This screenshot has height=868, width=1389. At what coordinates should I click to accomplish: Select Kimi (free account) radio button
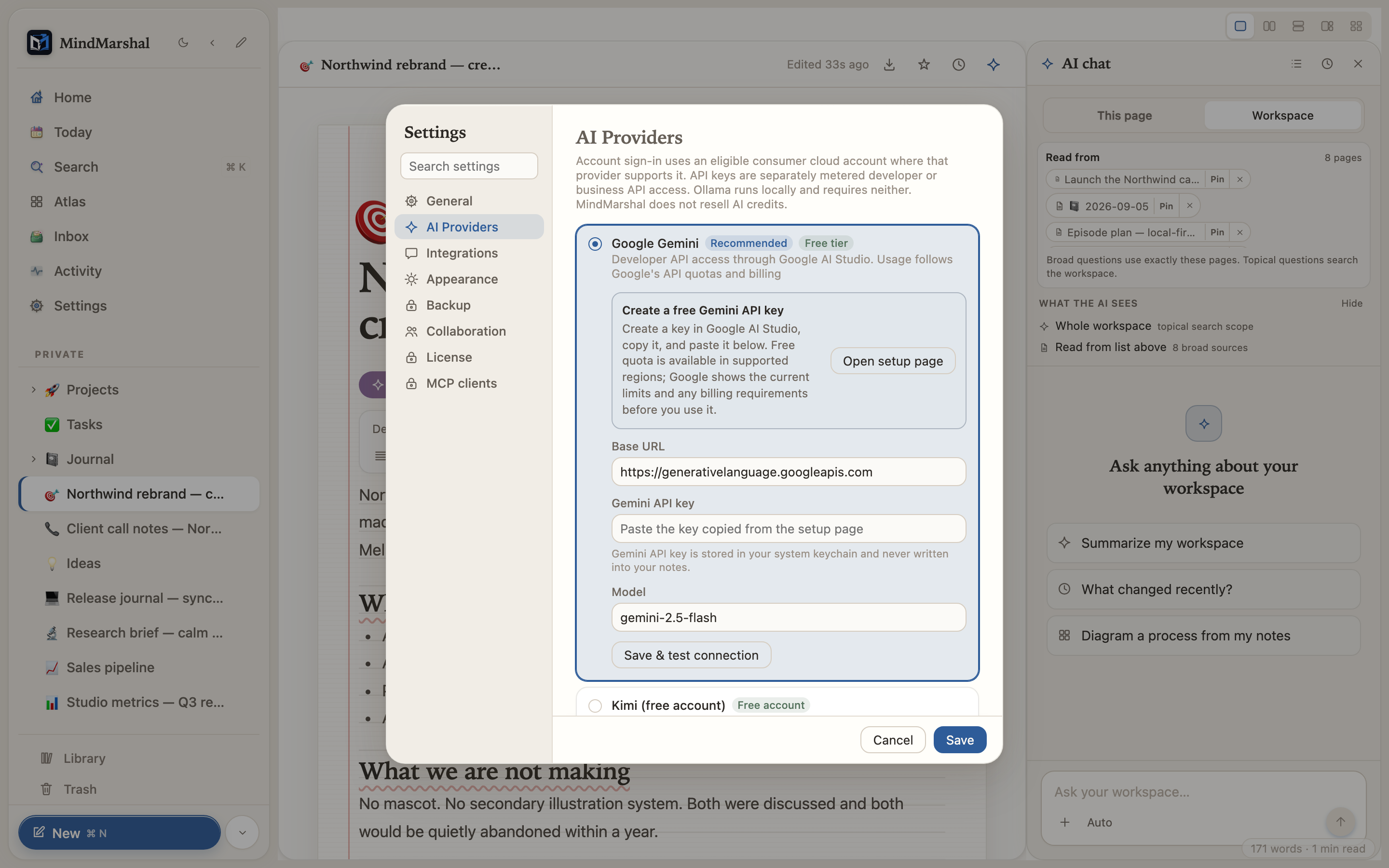(595, 705)
